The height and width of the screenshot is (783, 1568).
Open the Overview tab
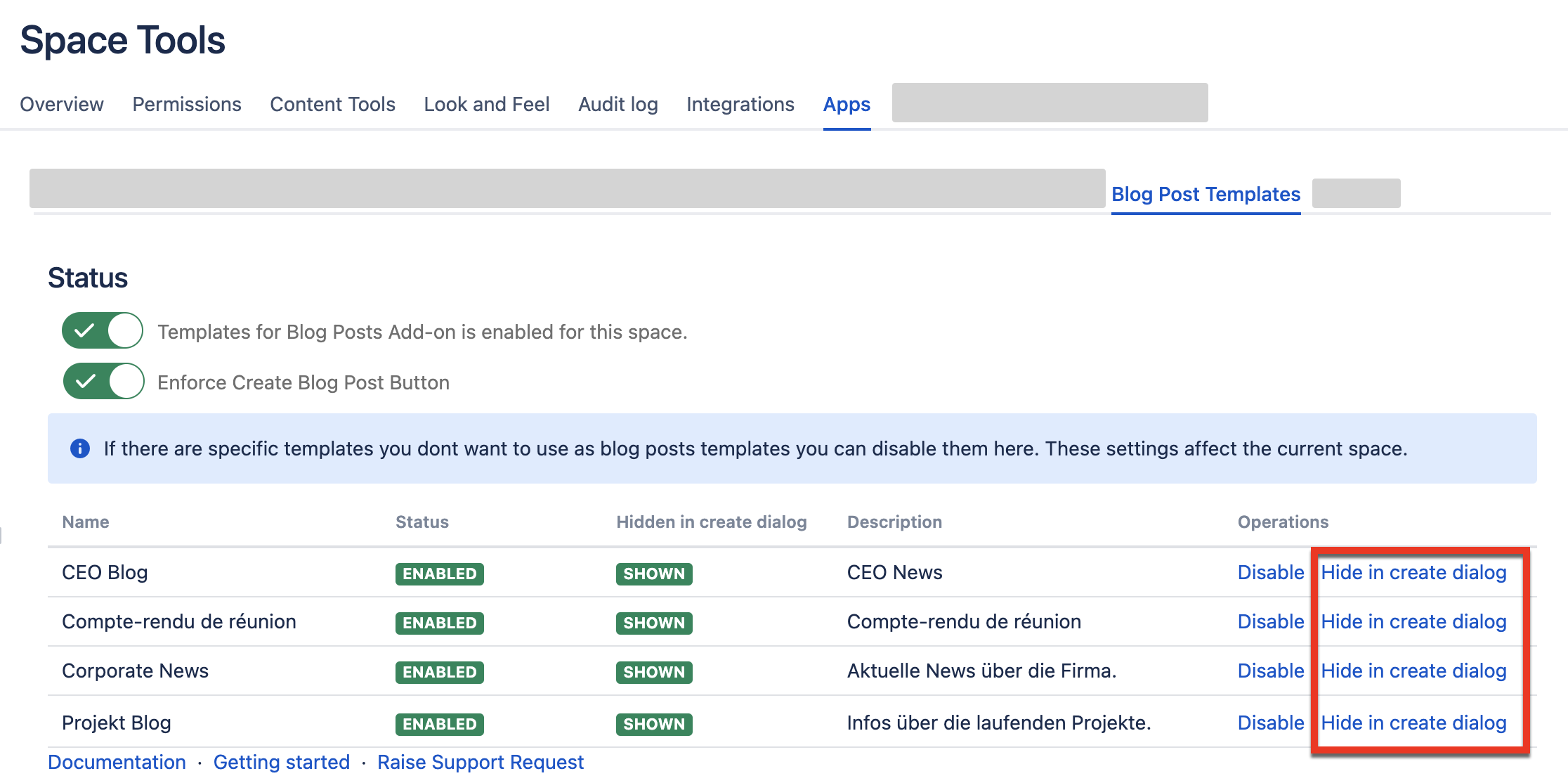click(62, 104)
